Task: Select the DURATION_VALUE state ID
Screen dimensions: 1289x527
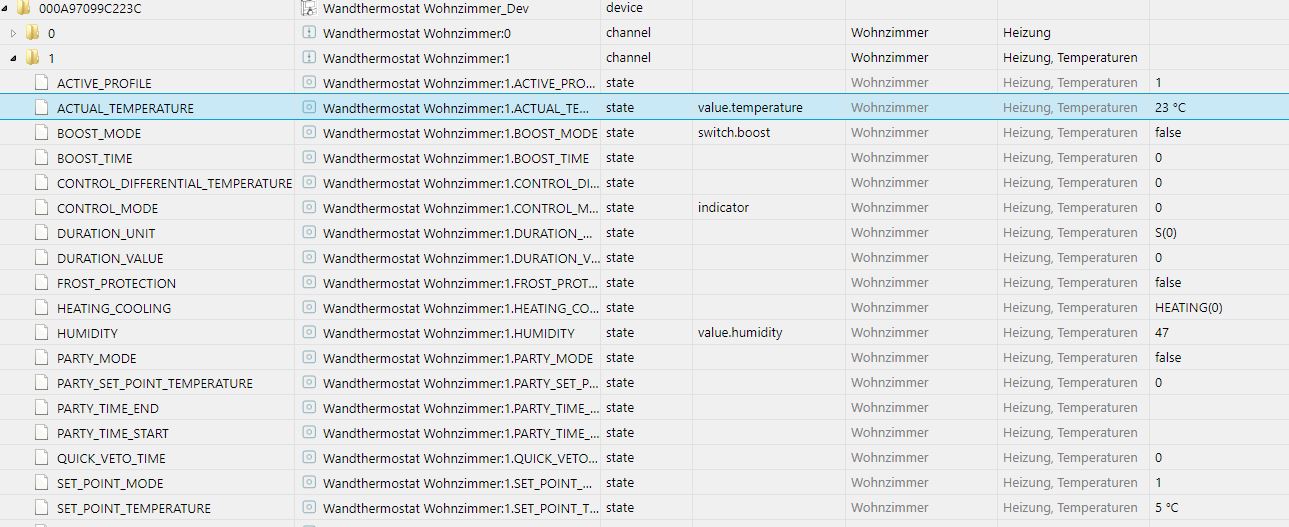Action: pyautogui.click(x=110, y=258)
